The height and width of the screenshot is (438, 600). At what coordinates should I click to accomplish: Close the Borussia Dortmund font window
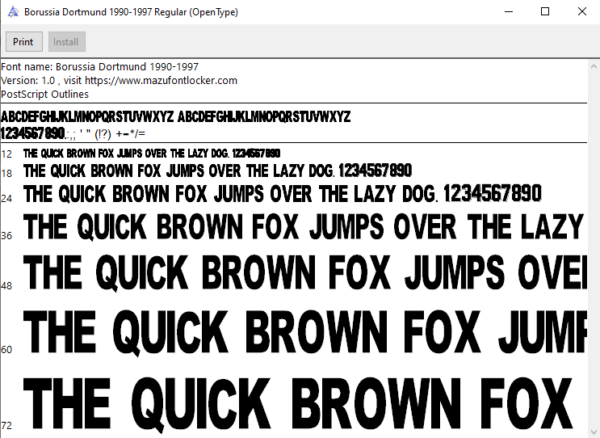coord(582,12)
